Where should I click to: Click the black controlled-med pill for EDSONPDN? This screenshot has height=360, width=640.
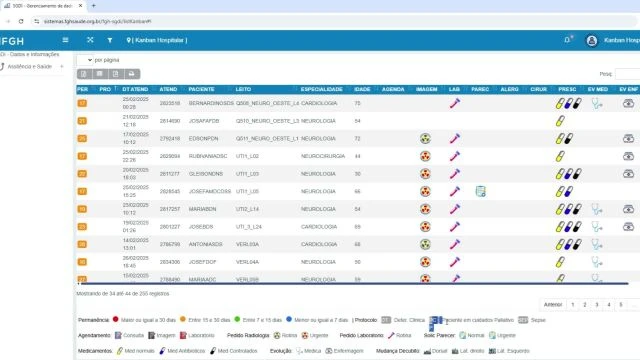tap(569, 139)
